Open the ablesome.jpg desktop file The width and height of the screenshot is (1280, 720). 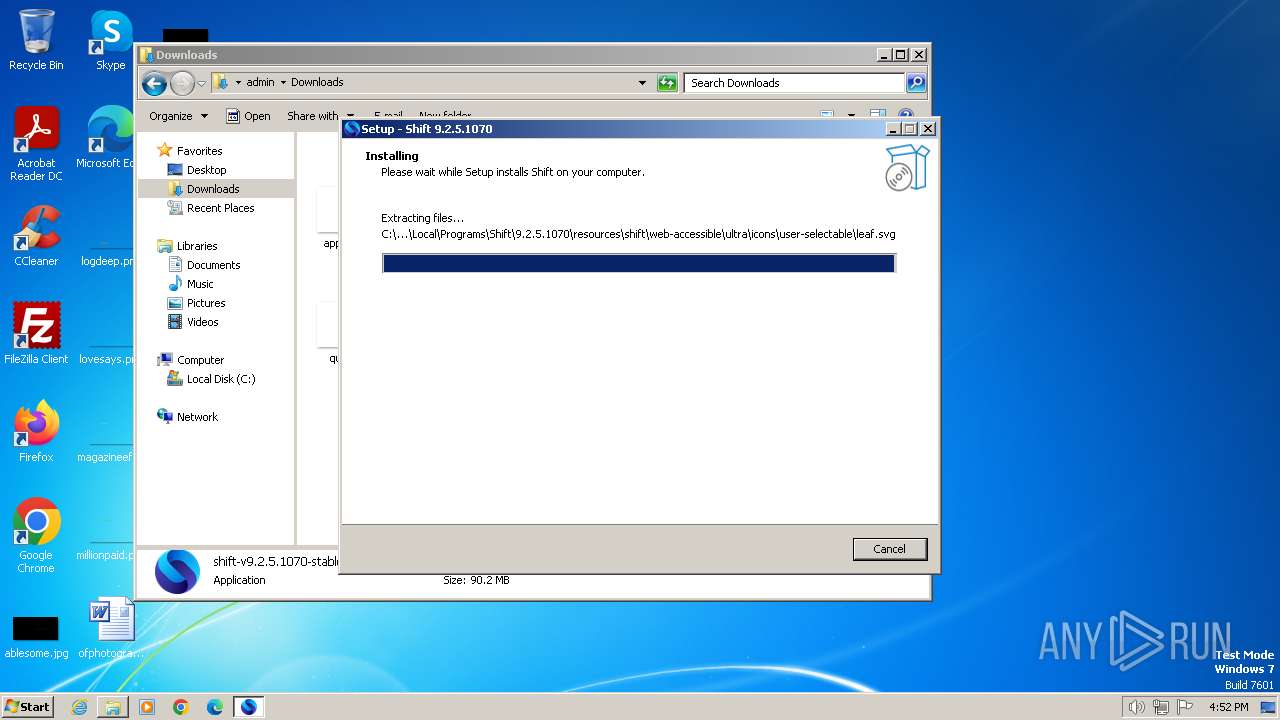point(36,637)
